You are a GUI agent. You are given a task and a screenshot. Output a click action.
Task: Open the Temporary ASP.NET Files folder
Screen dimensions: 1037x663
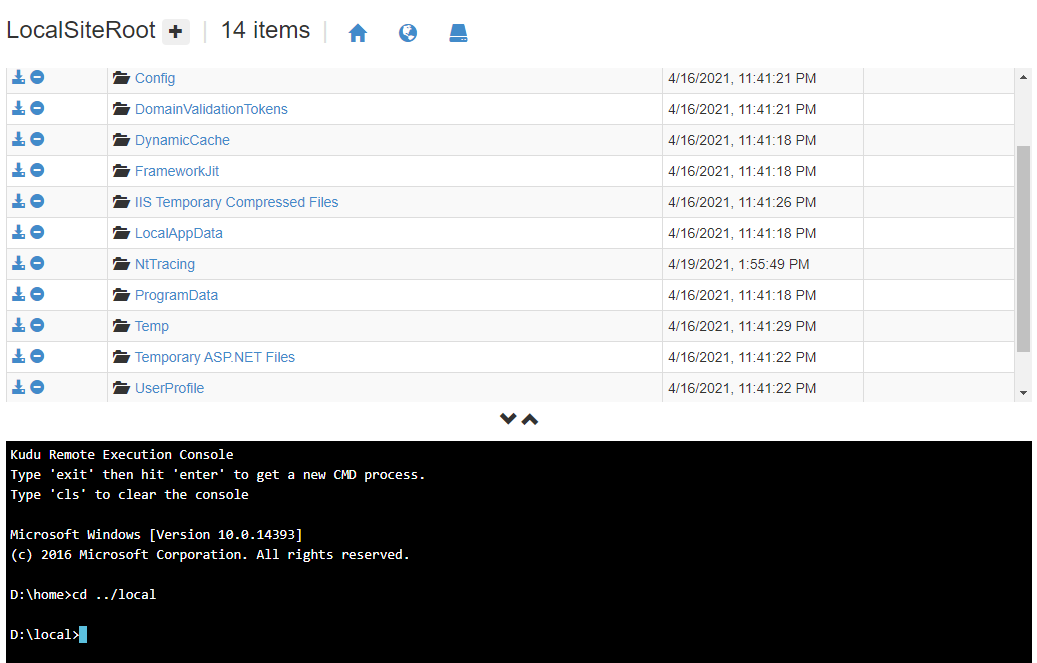214,357
